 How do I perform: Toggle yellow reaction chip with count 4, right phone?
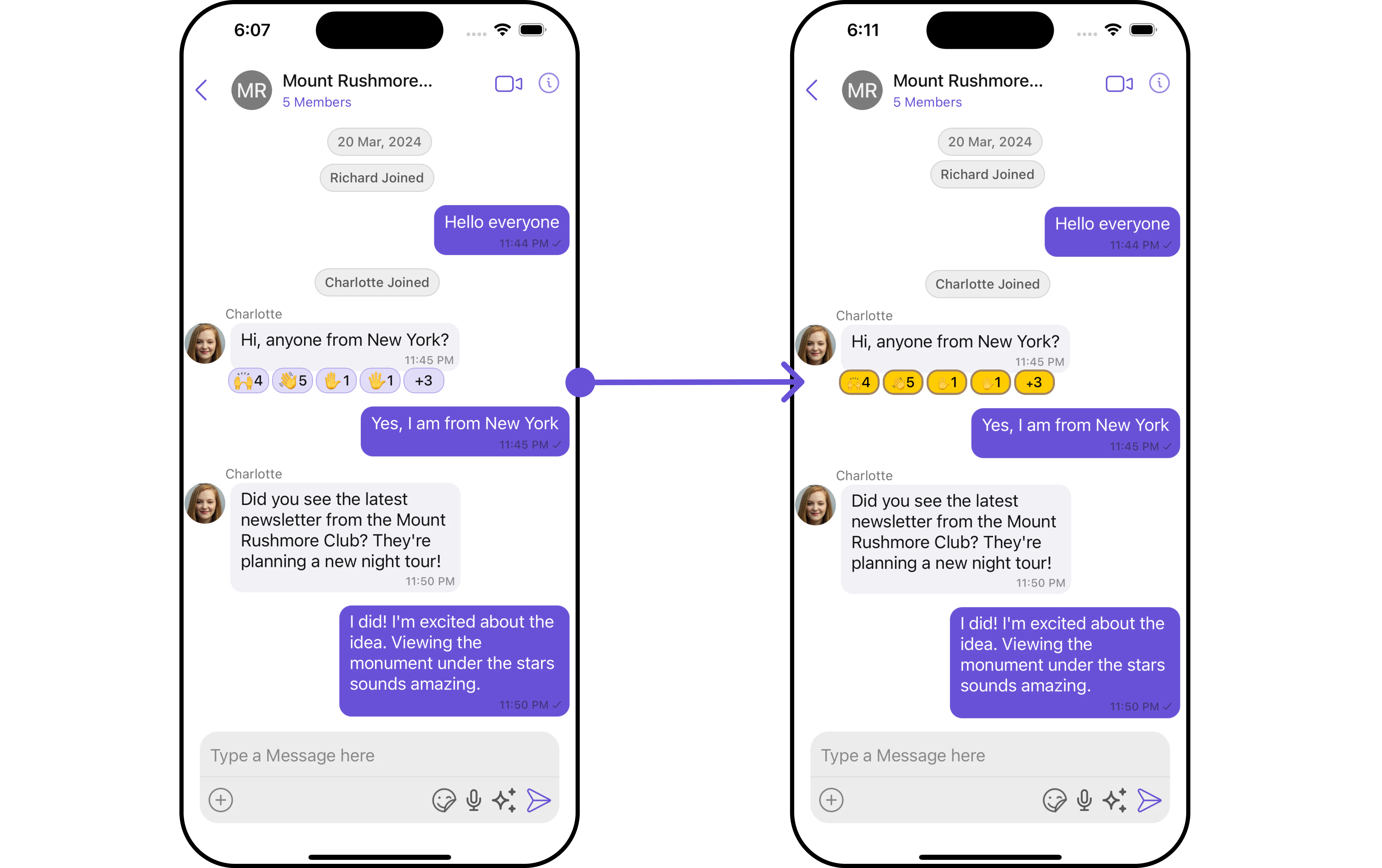pyautogui.click(x=859, y=382)
